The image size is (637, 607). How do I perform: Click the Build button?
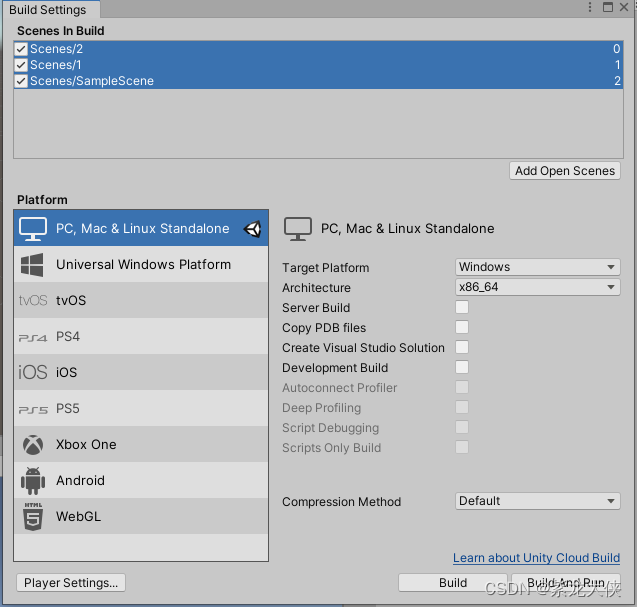[x=453, y=583]
